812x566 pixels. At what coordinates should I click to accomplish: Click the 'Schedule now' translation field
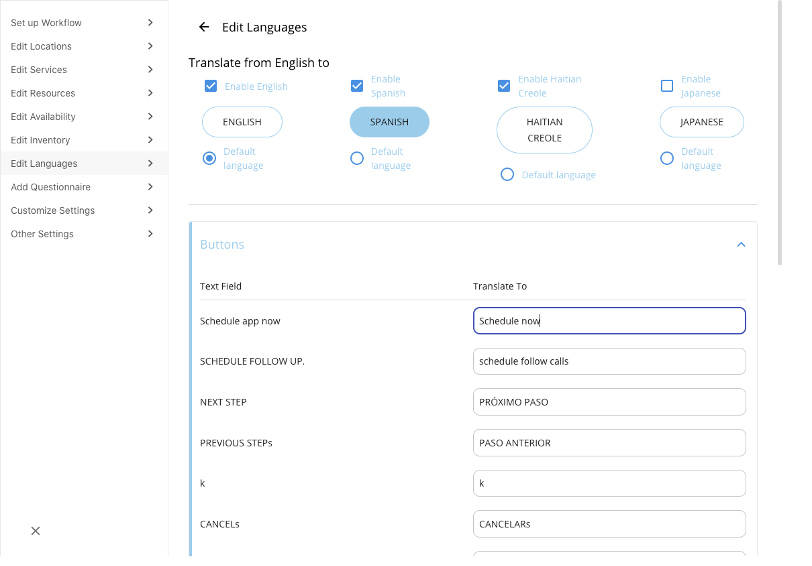(x=609, y=321)
